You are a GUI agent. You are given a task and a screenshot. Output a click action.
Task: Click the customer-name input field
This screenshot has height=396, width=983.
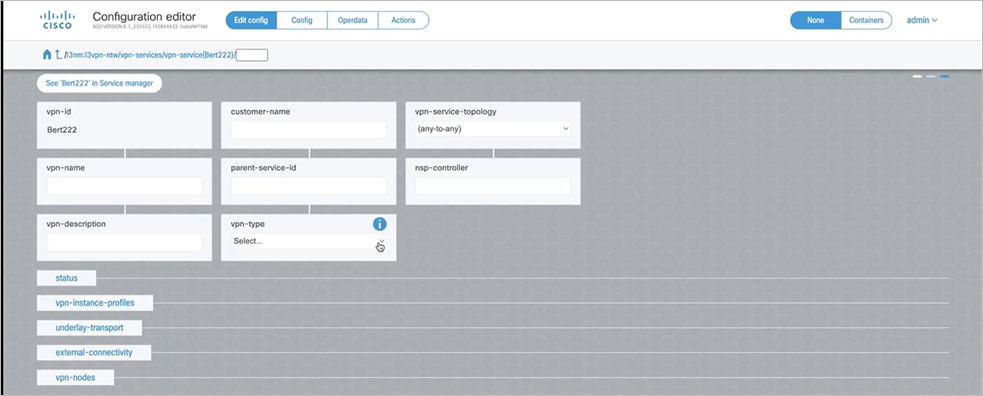click(308, 130)
